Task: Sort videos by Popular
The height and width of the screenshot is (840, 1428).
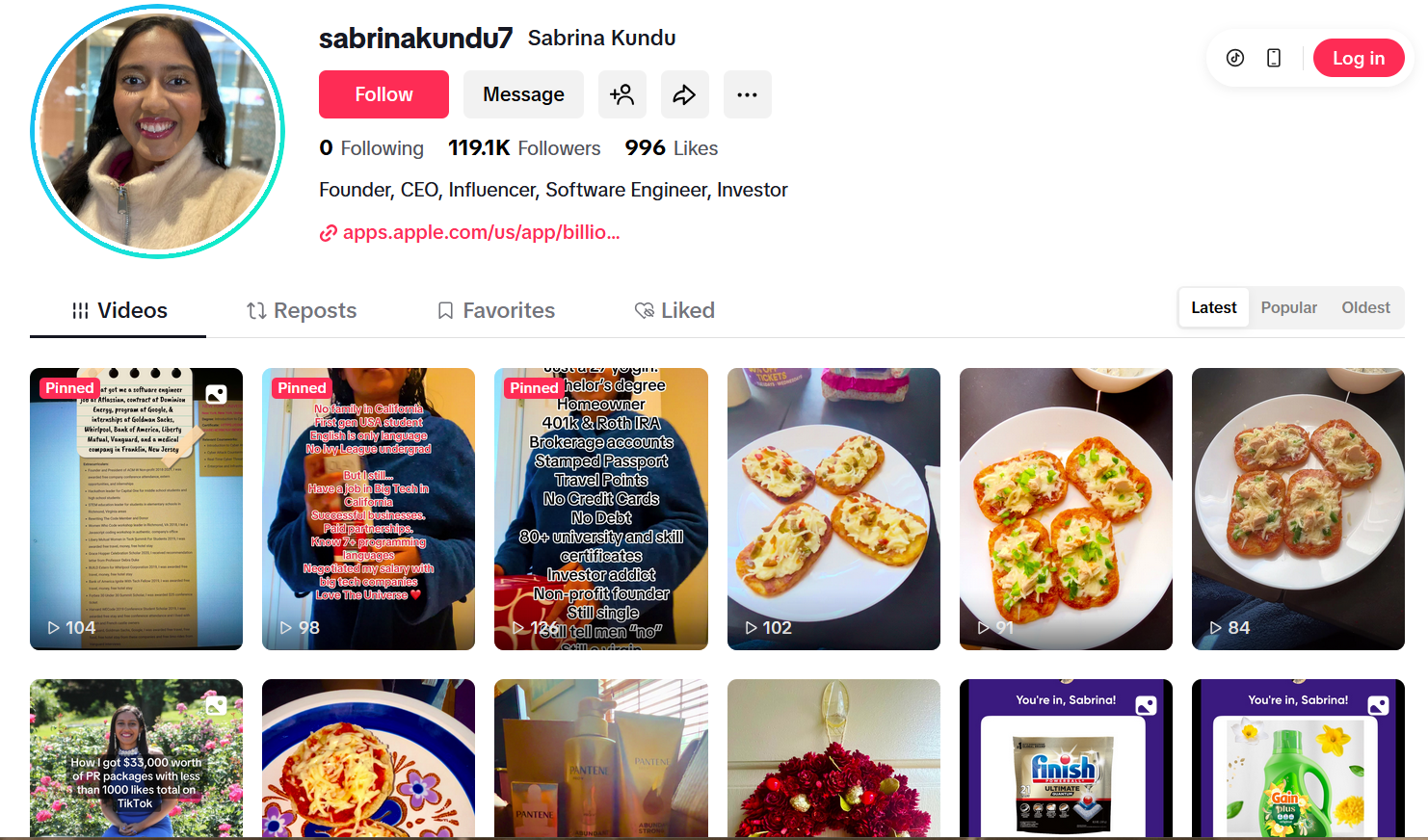Action: [1288, 307]
